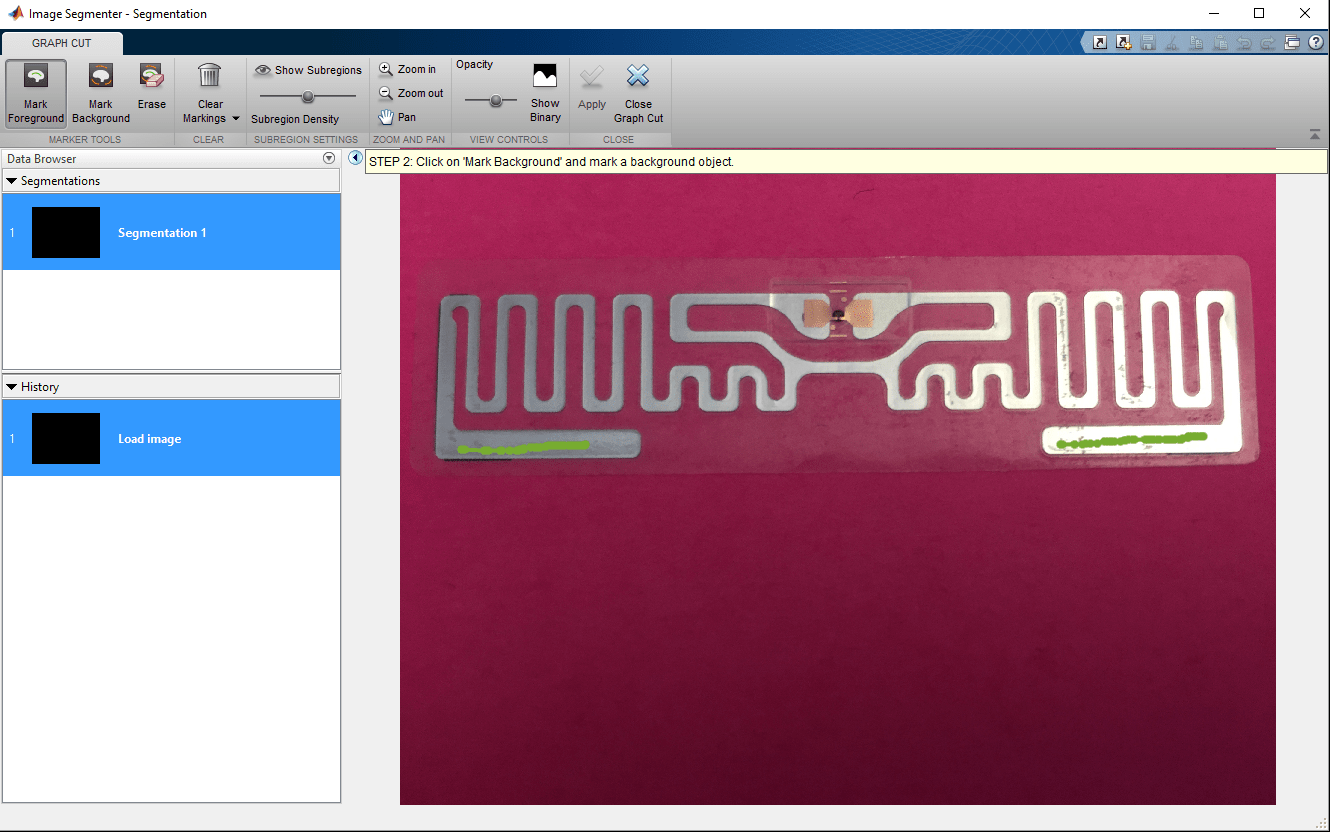Collapse the Data Browser panel with the arrow

(x=355, y=158)
